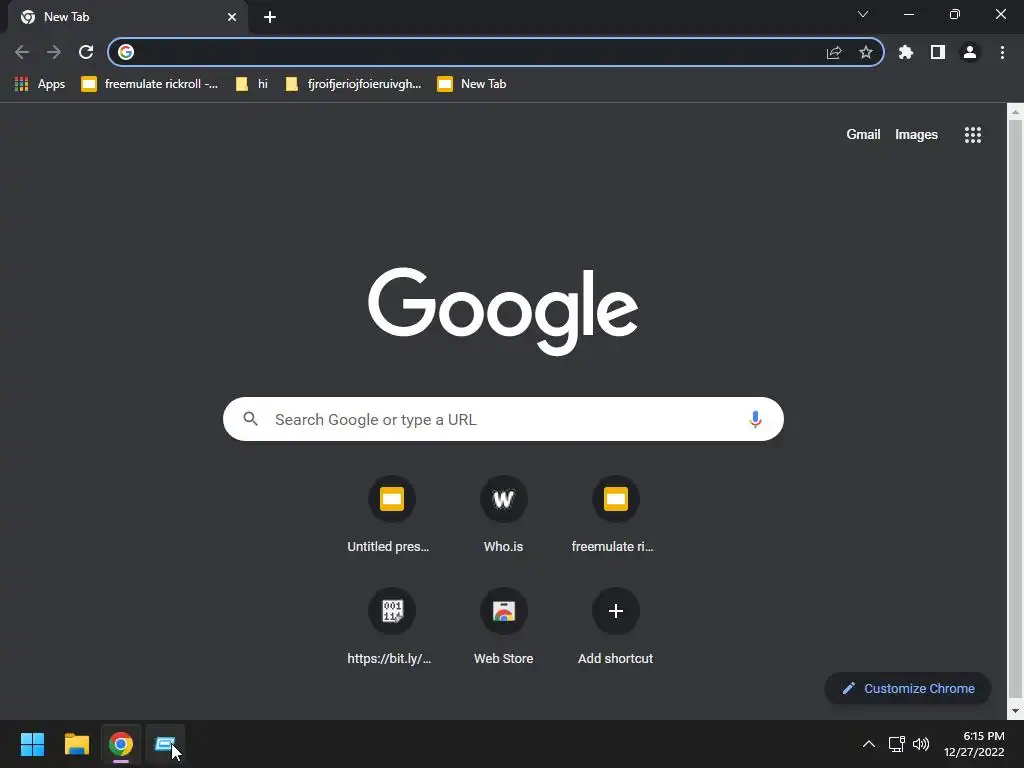
Task: Open the Untitled pres... shortcut
Action: tap(391, 516)
